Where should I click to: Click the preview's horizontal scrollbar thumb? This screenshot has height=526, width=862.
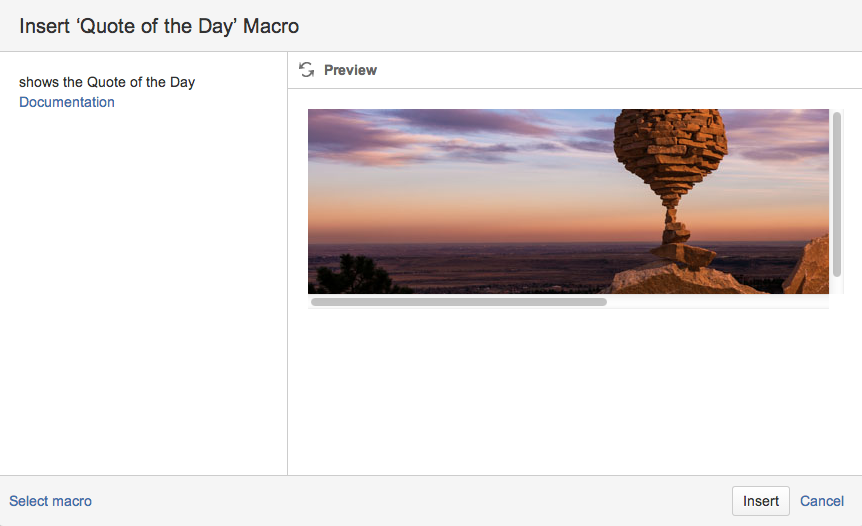458,301
